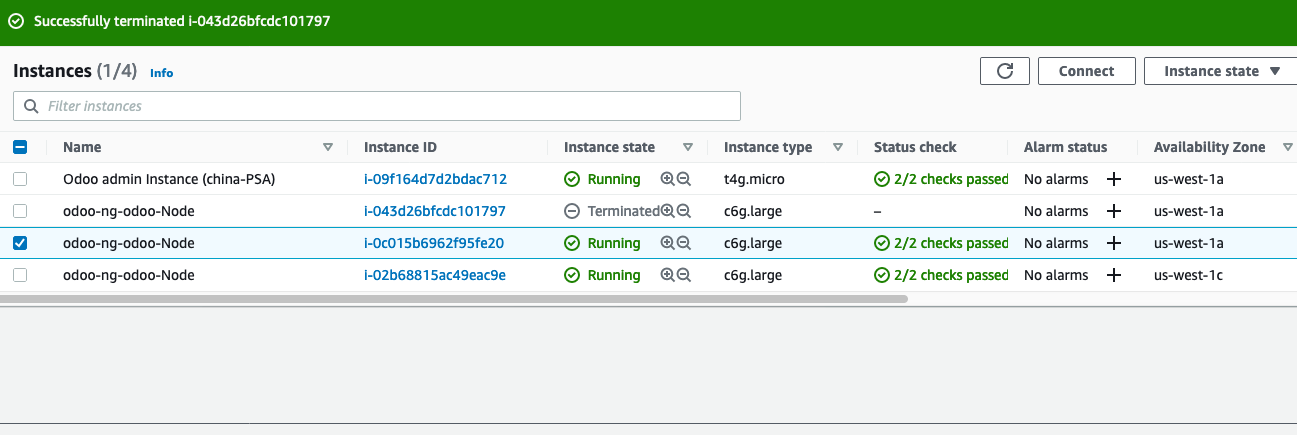This screenshot has height=435, width=1297.
Task: Zoom out icon for instance i-0c015b6962f95fe20
Action: tap(684, 244)
